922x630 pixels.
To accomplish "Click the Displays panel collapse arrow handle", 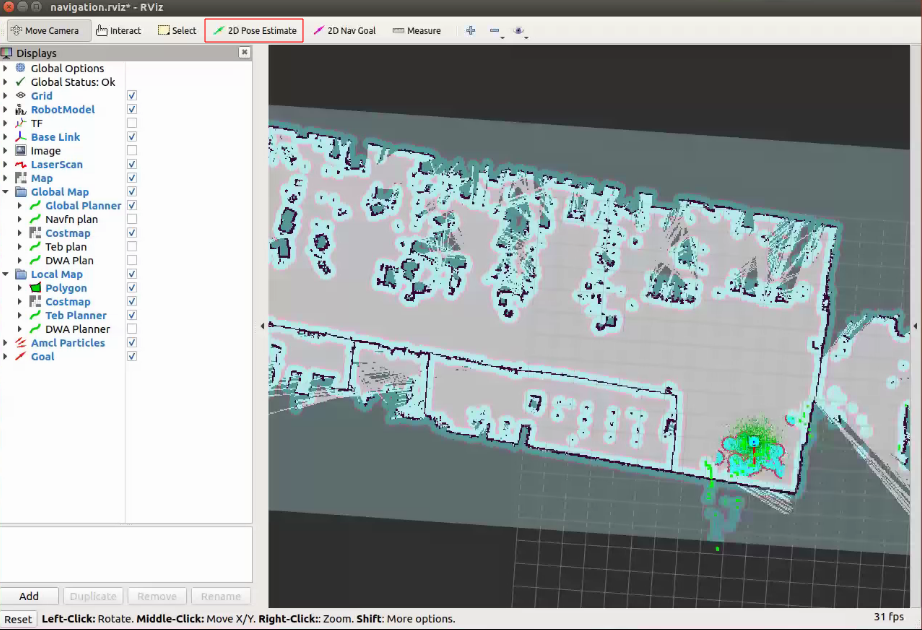I will 262,326.
